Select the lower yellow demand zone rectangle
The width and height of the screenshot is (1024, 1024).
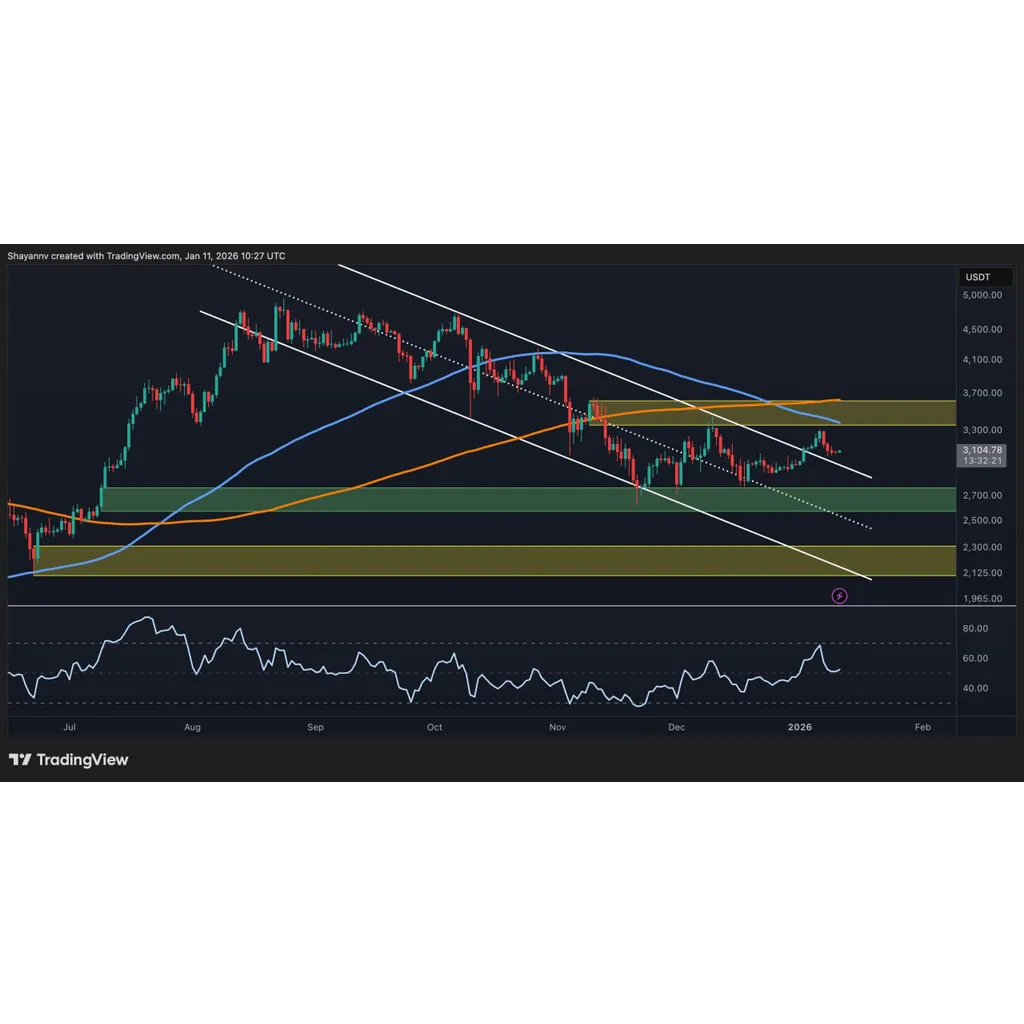tap(494, 561)
